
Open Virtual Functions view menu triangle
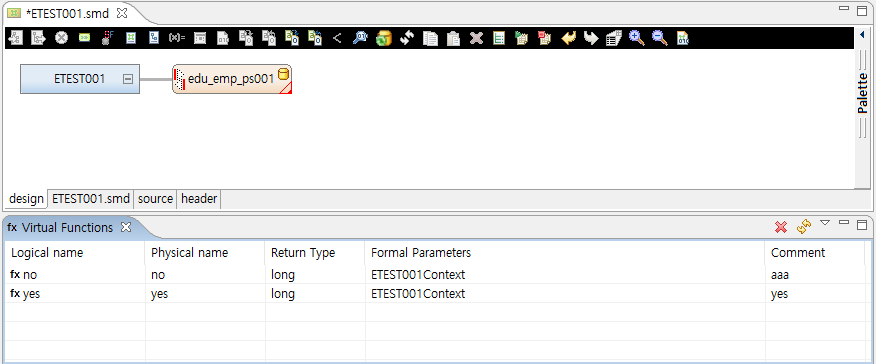click(825, 223)
